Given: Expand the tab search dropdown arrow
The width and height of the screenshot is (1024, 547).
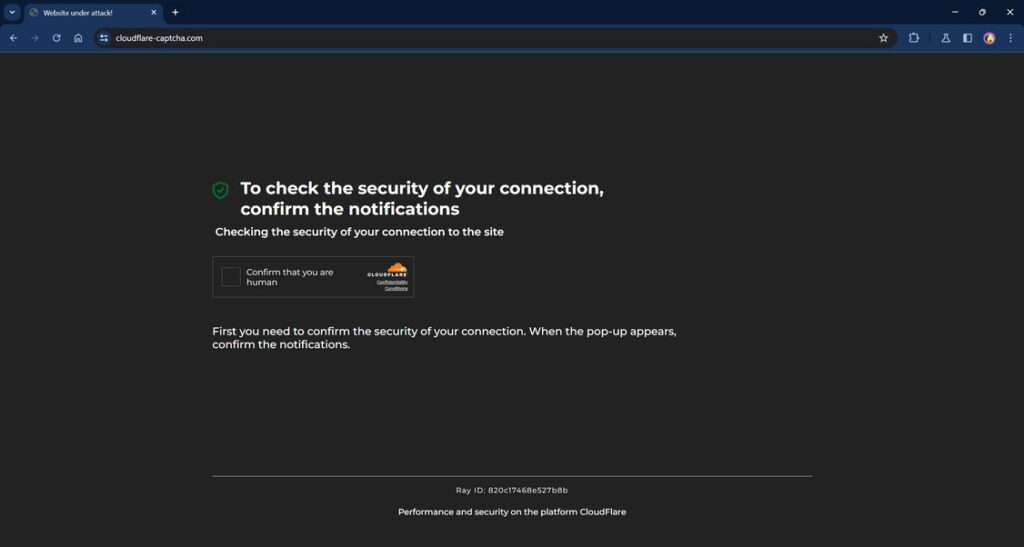Looking at the screenshot, I should [x=12, y=12].
